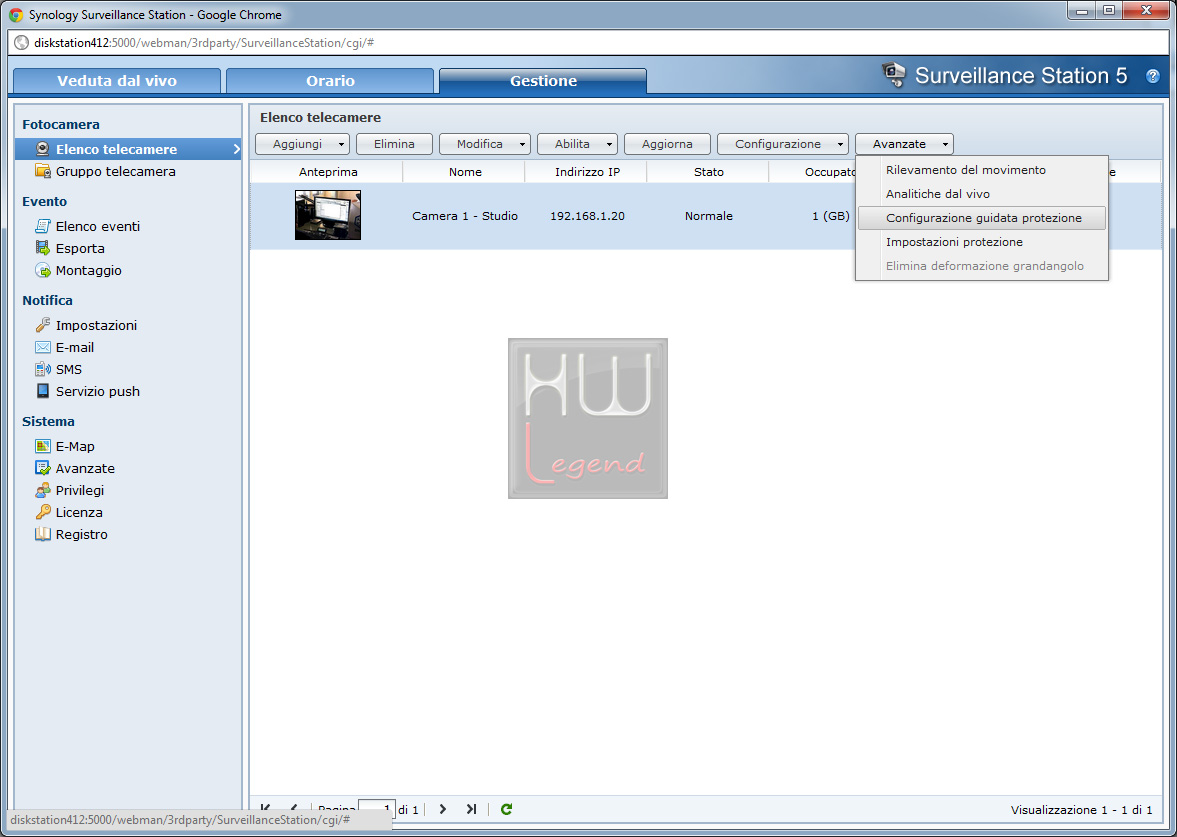Click the Gruppo telecamera folder icon
Viewport: 1177px width, 837px height.
(43, 171)
